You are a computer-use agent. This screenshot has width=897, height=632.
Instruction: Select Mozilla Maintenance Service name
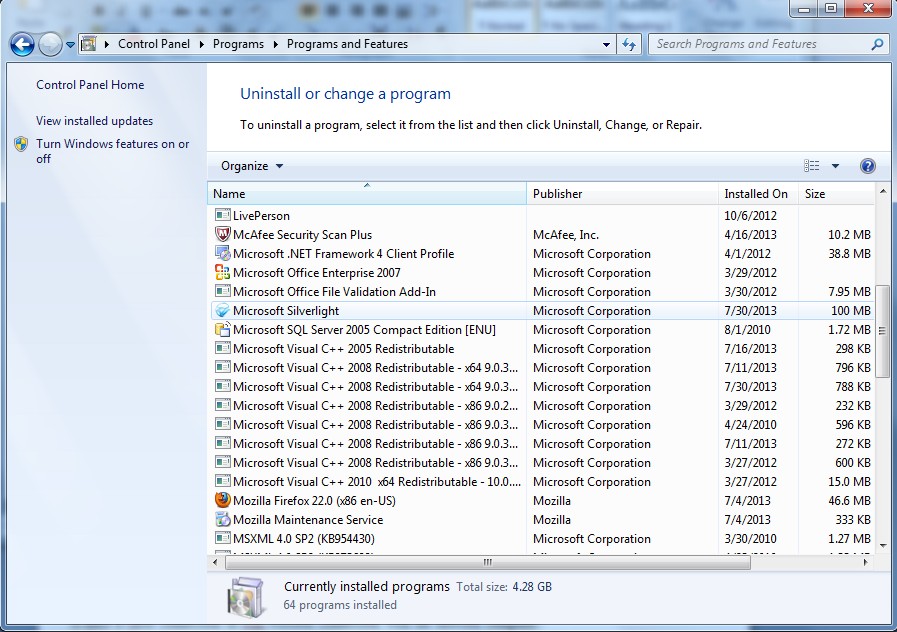308,519
